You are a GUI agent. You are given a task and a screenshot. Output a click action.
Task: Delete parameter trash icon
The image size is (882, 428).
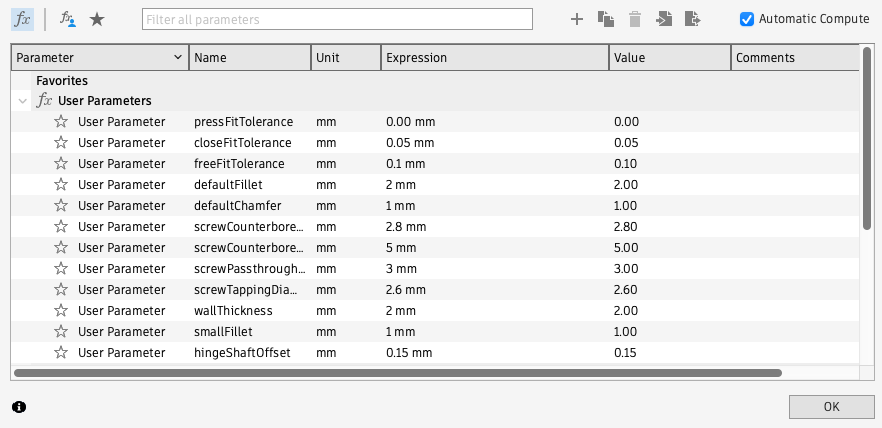click(635, 19)
